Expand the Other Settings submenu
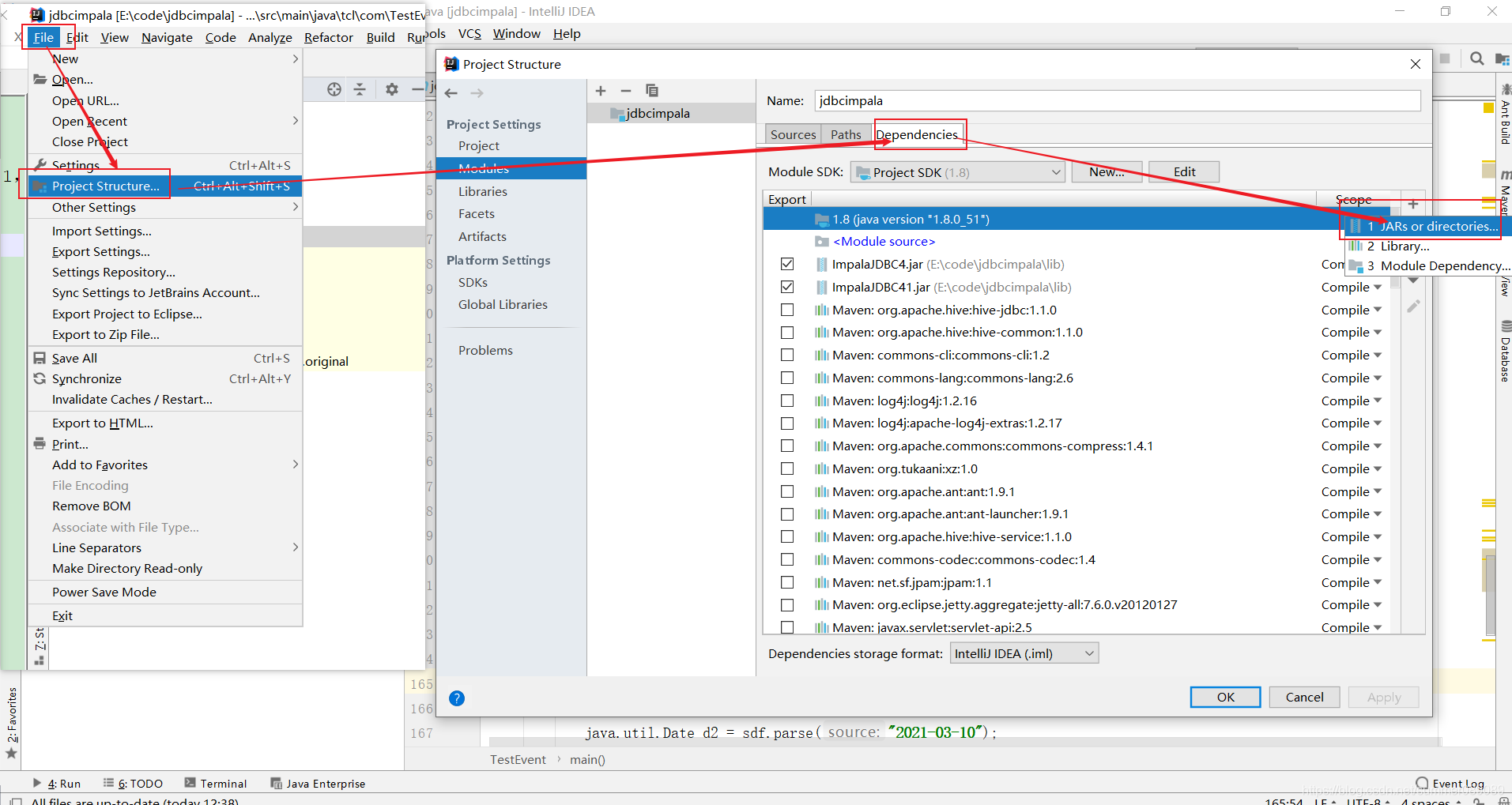Viewport: 1512px width, 805px height. pyautogui.click(x=165, y=207)
